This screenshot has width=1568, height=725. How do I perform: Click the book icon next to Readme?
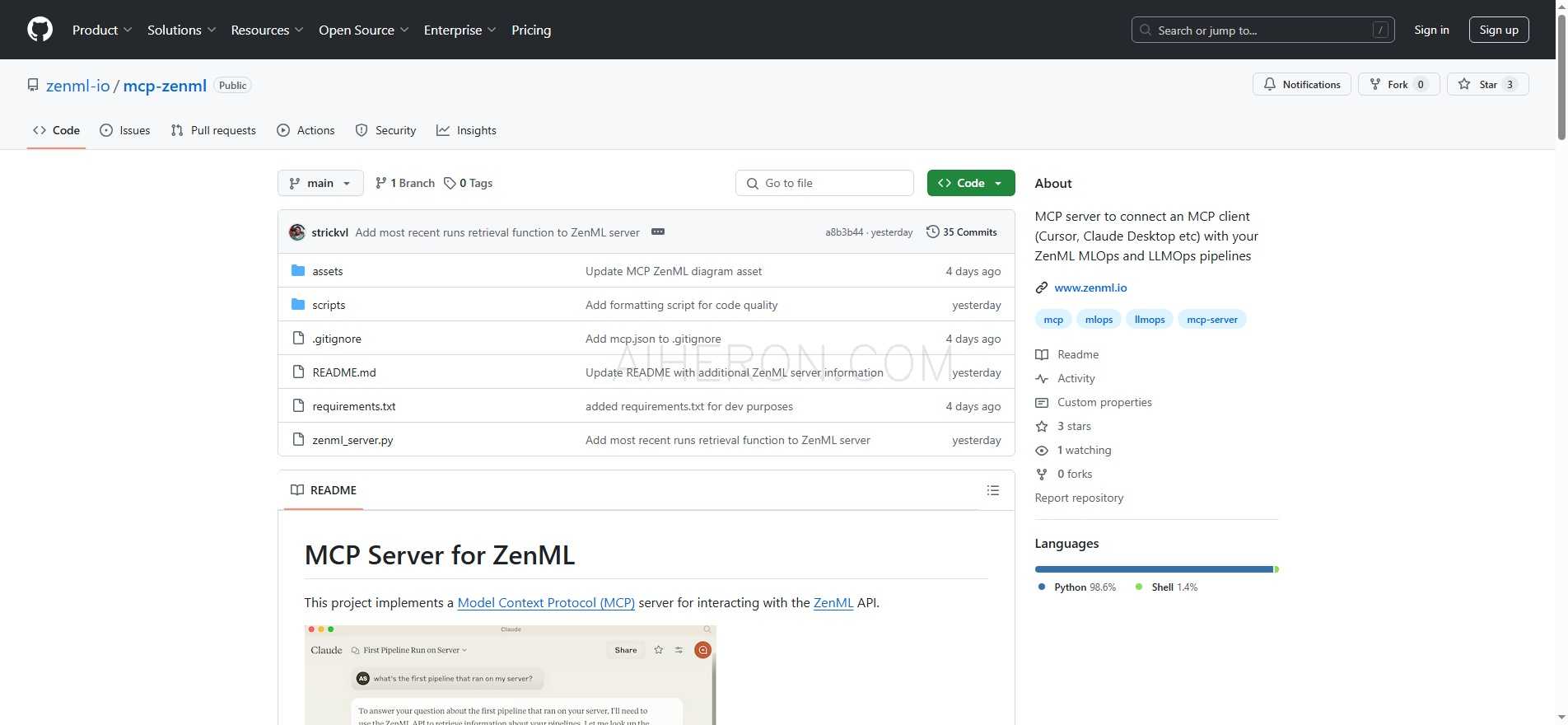[1042, 354]
